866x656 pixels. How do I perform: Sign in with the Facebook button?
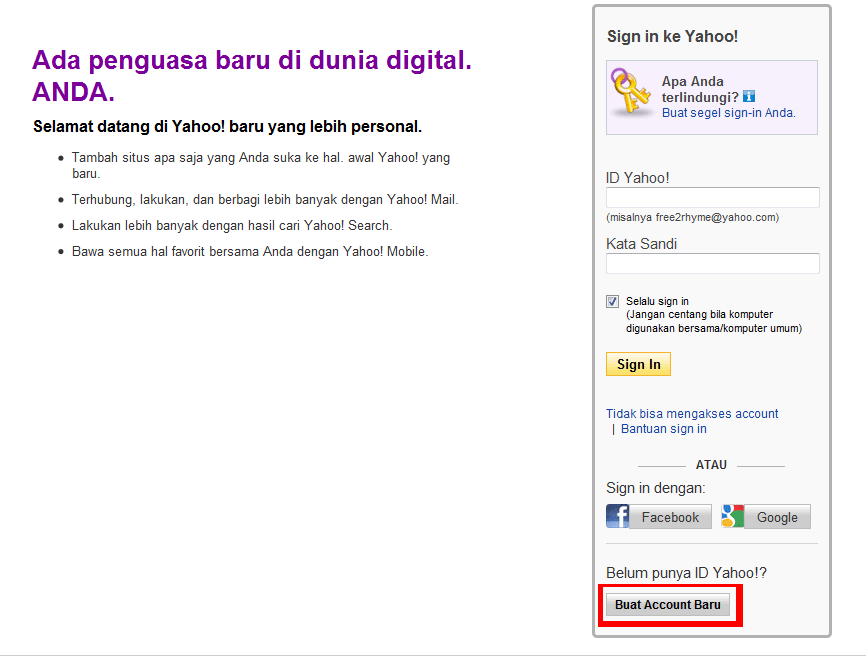click(659, 516)
